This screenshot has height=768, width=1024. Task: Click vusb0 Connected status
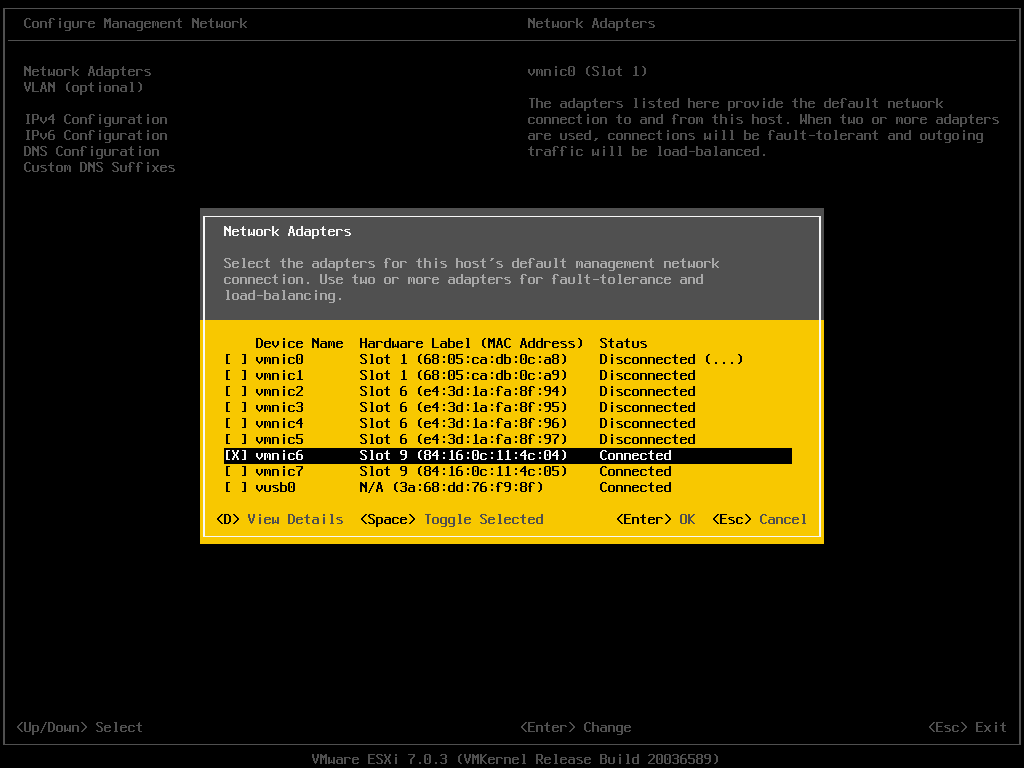(635, 487)
